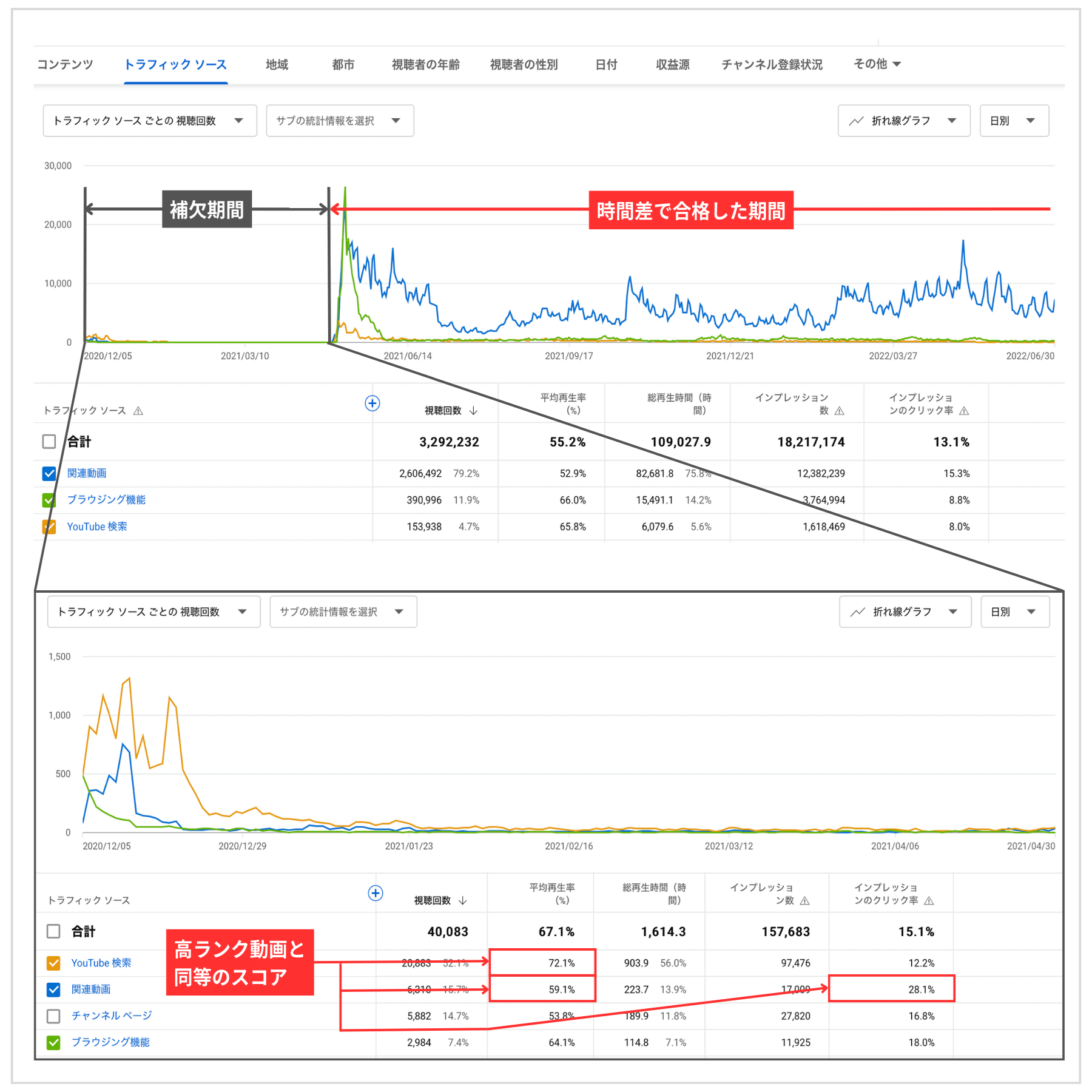1092x1092 pixels.
Task: Sort by upper 平均再生率 (%) column header
Action: pos(563,404)
